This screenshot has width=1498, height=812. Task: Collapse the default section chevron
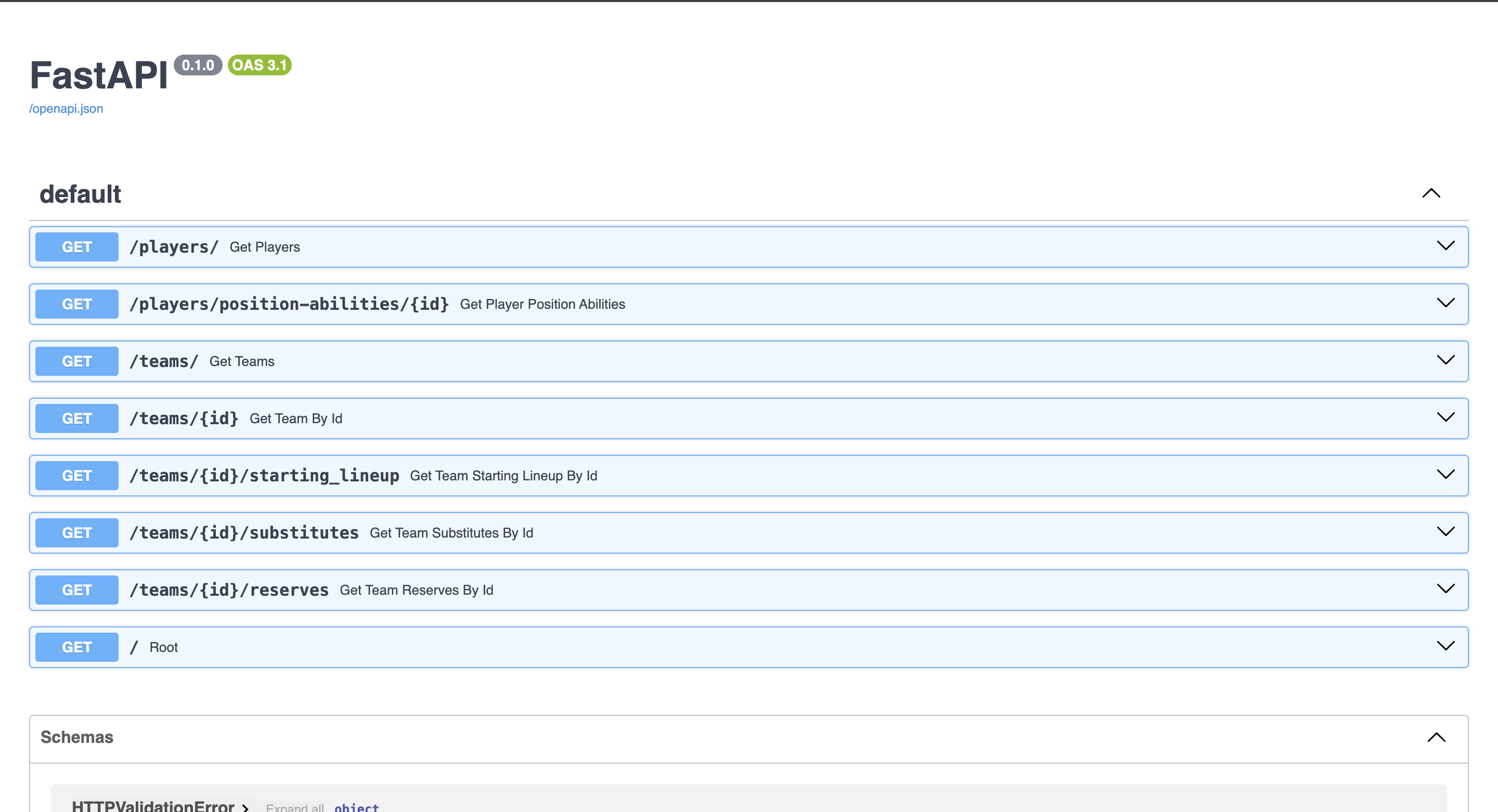tap(1430, 193)
